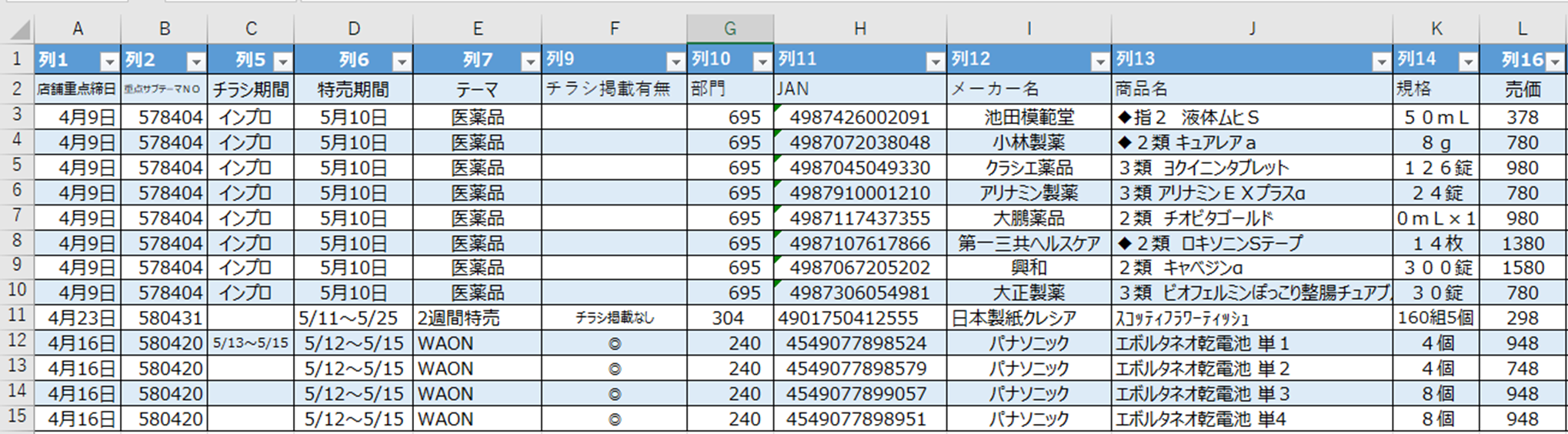The image size is (1568, 434).
Task: Click the 売価 header cell
Action: pos(1523,89)
